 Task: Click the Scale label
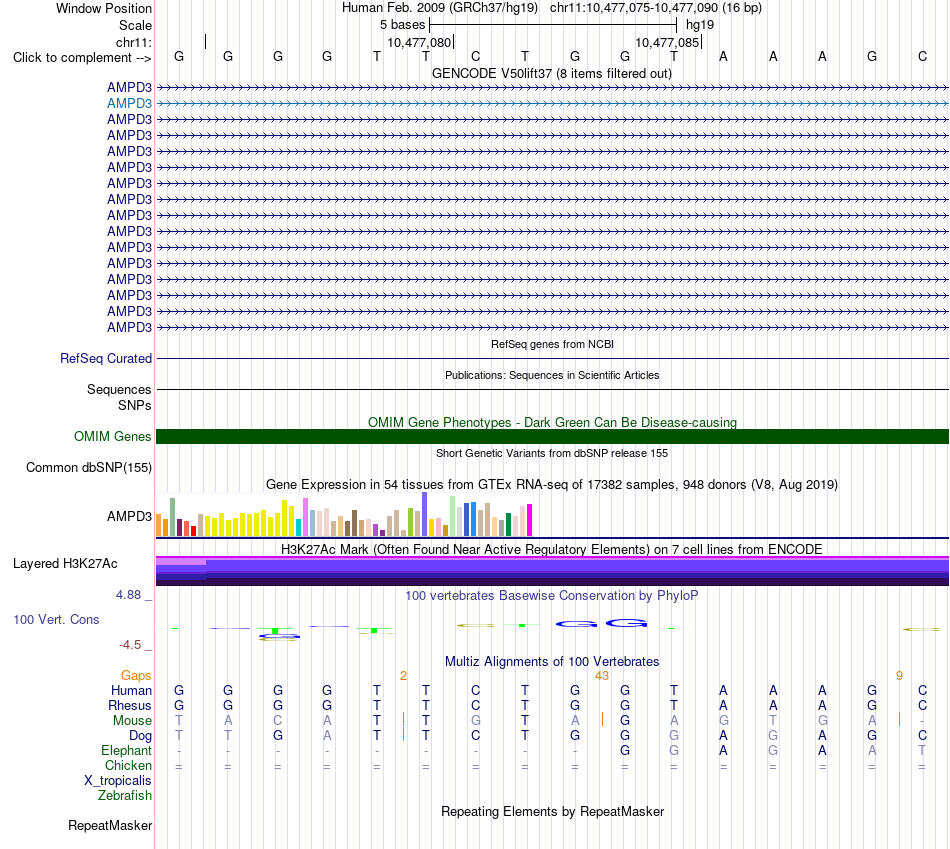(135, 25)
